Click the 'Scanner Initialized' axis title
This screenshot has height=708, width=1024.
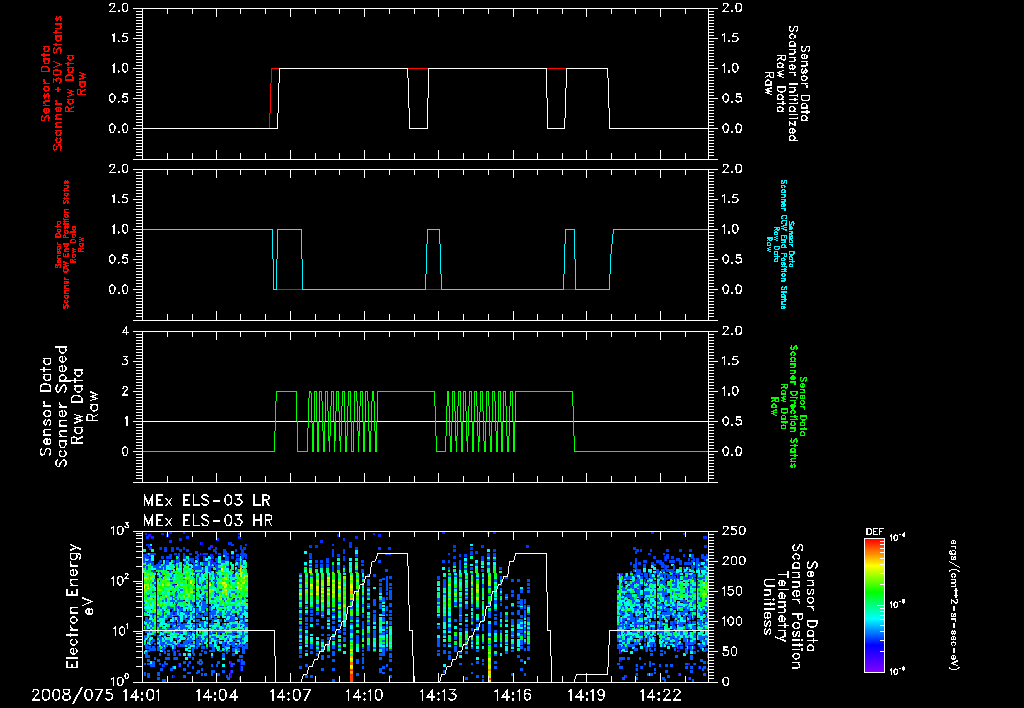(x=788, y=84)
